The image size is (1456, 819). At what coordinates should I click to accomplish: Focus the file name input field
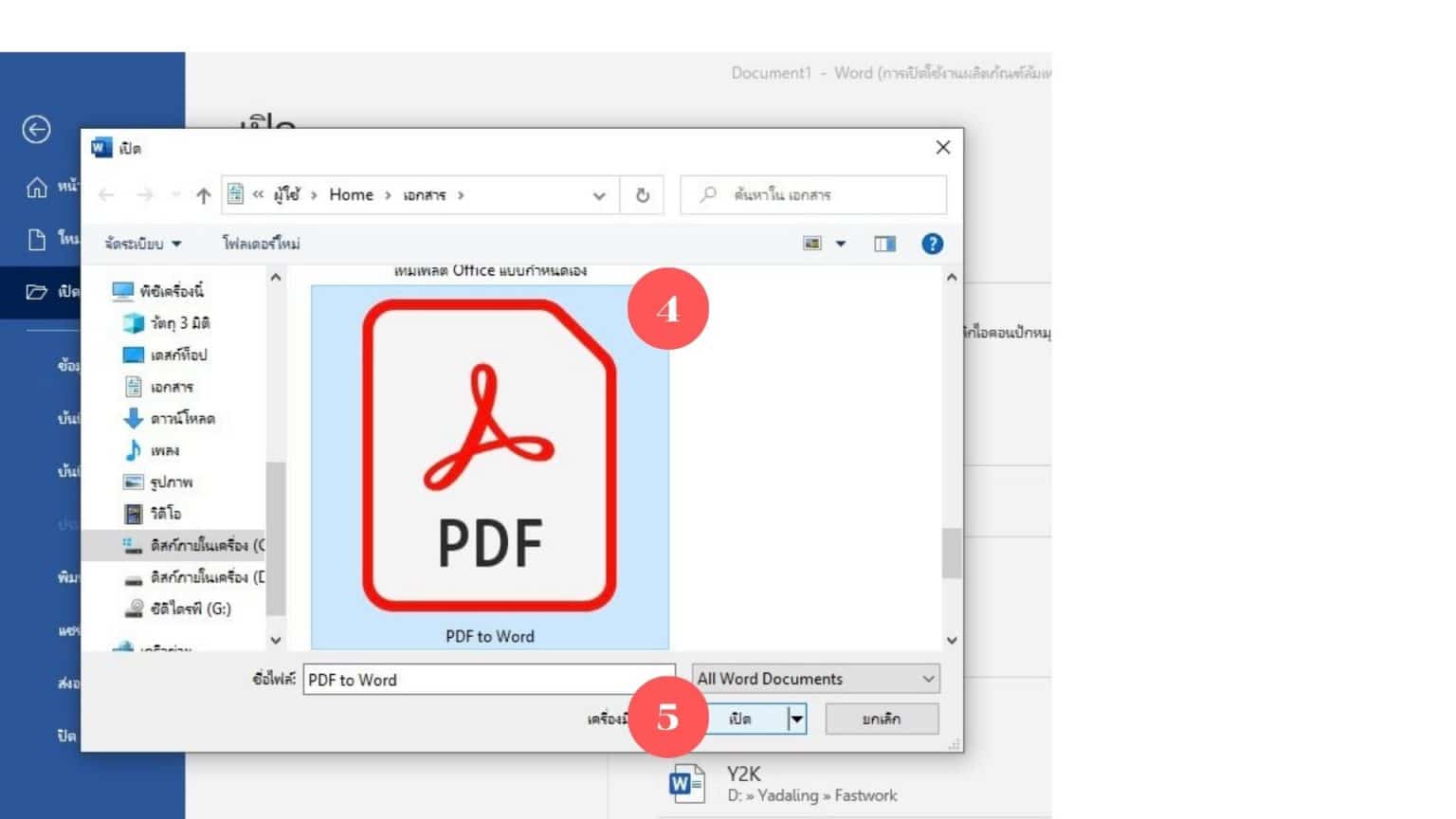coord(489,680)
